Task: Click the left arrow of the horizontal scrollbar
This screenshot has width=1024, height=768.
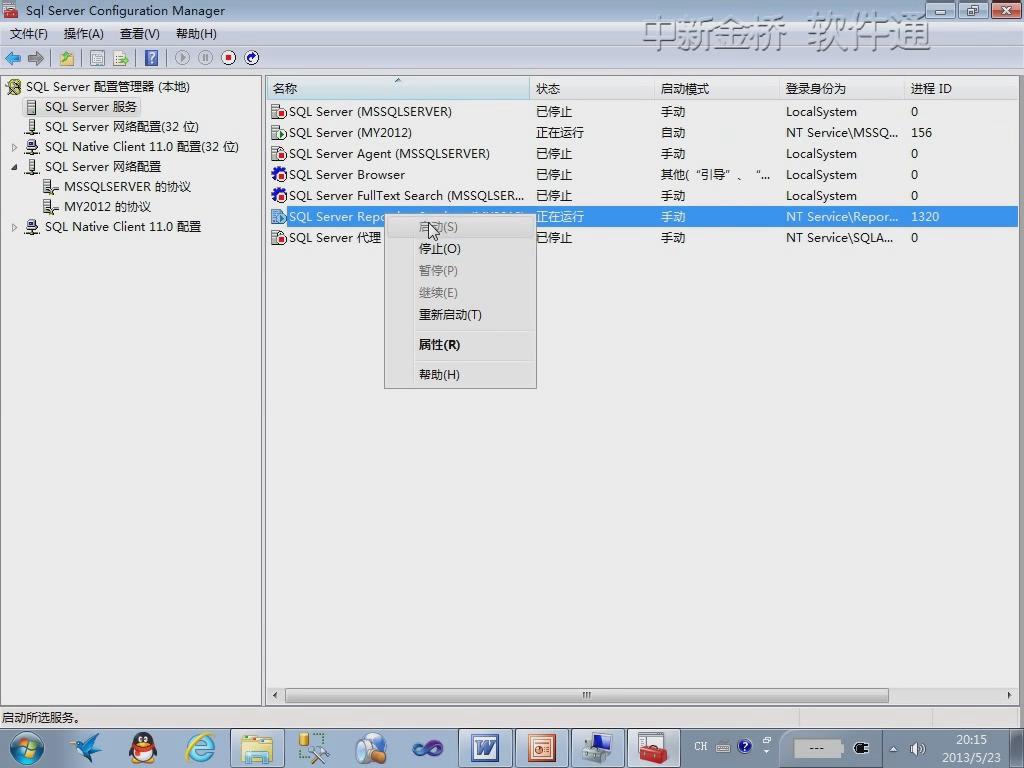Action: [275, 696]
